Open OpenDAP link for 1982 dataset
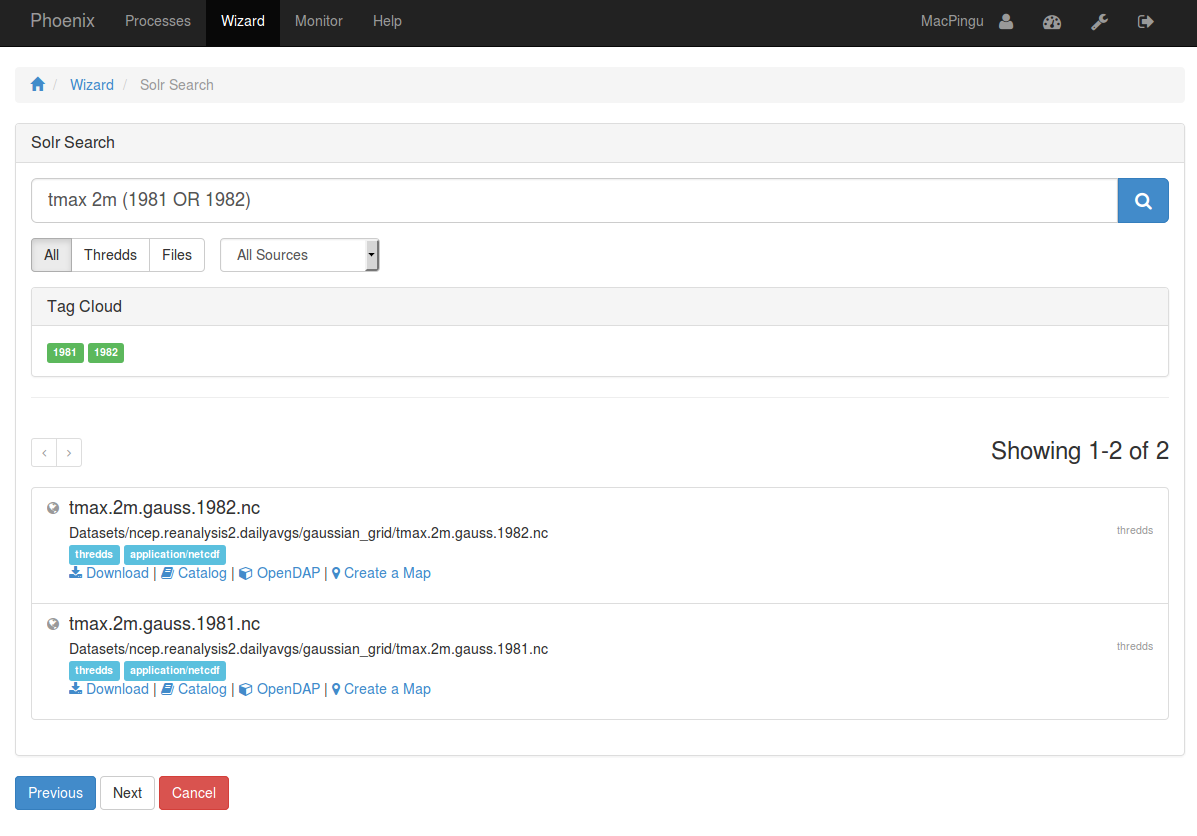 point(279,573)
